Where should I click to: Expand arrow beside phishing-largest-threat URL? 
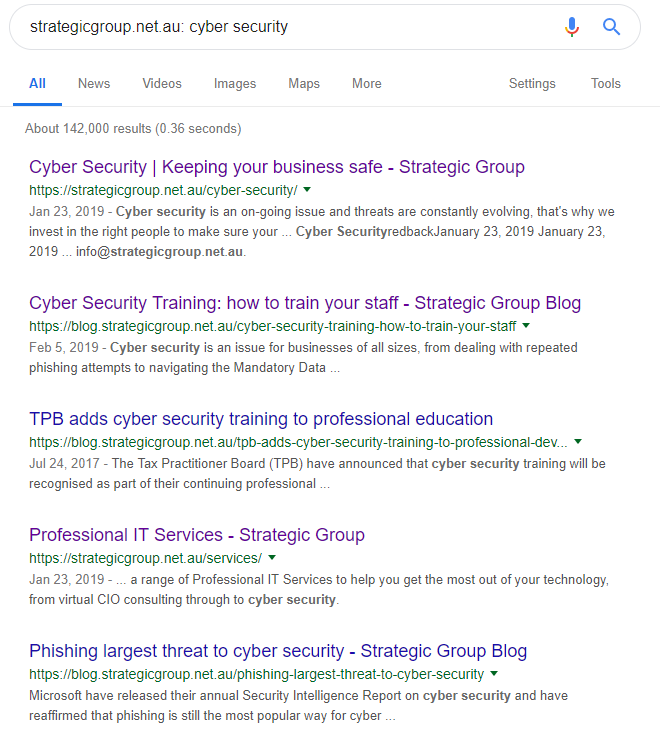point(494,674)
